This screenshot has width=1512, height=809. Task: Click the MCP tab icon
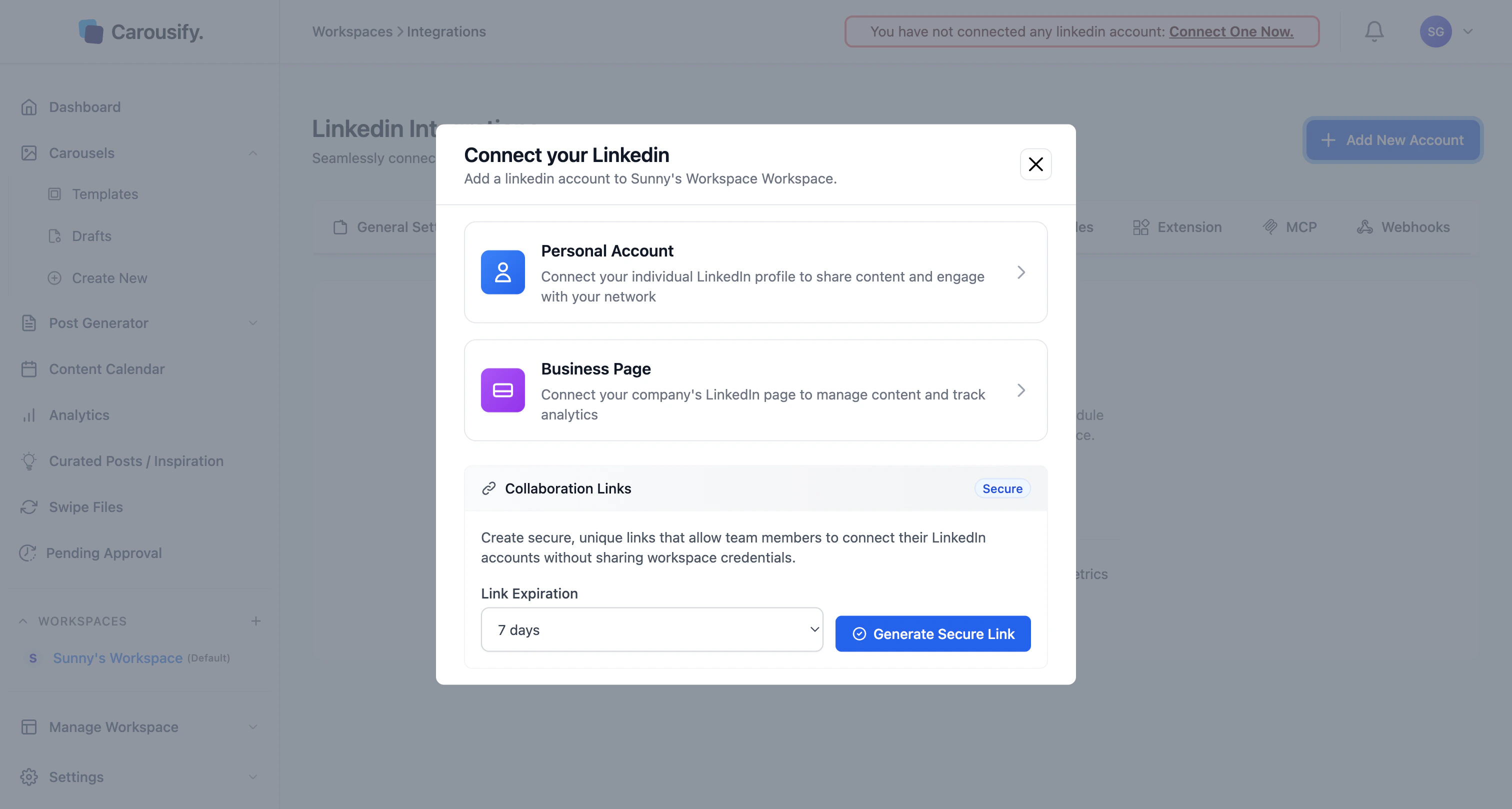(1269, 227)
